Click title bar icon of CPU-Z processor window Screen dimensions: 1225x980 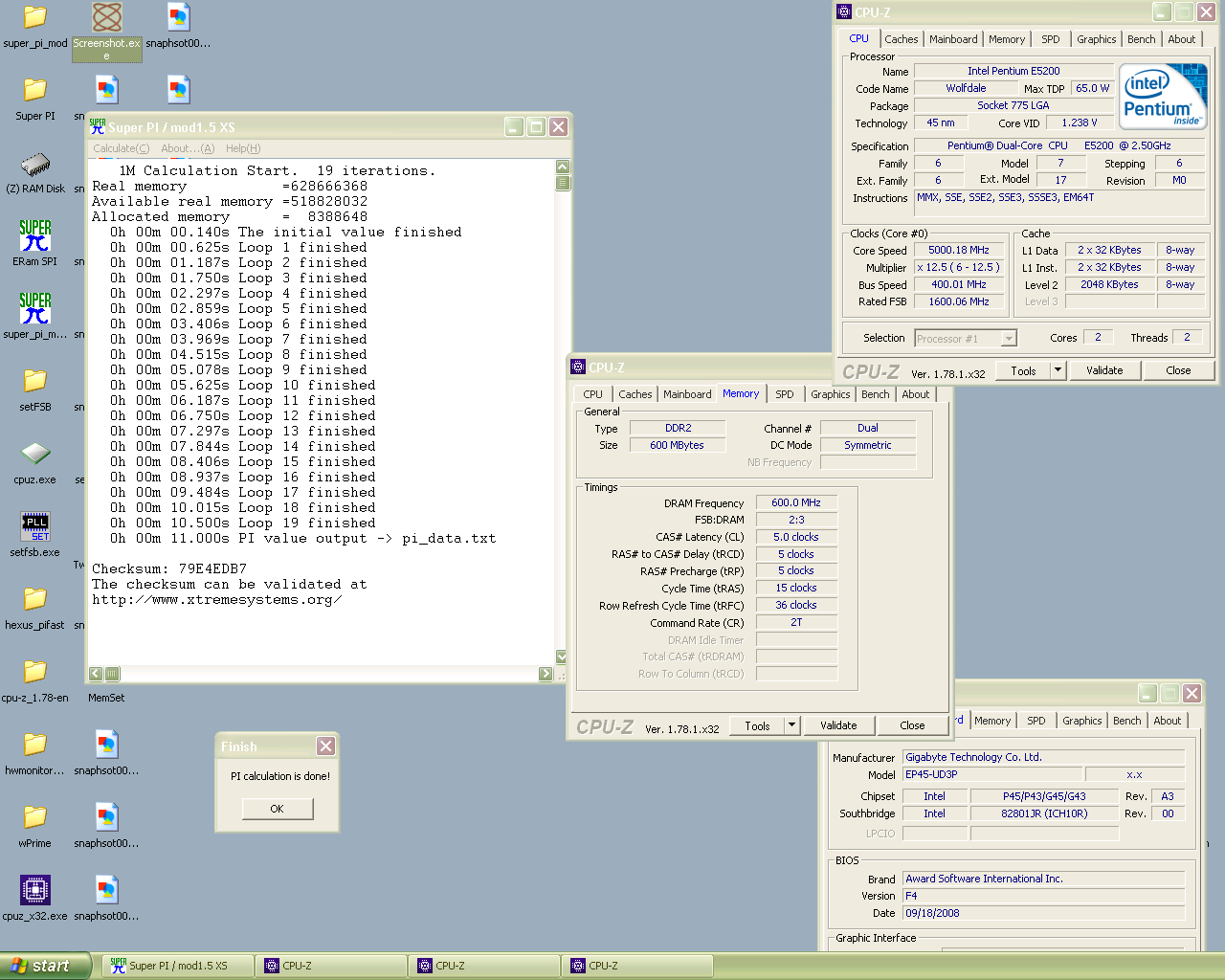pyautogui.click(x=844, y=11)
